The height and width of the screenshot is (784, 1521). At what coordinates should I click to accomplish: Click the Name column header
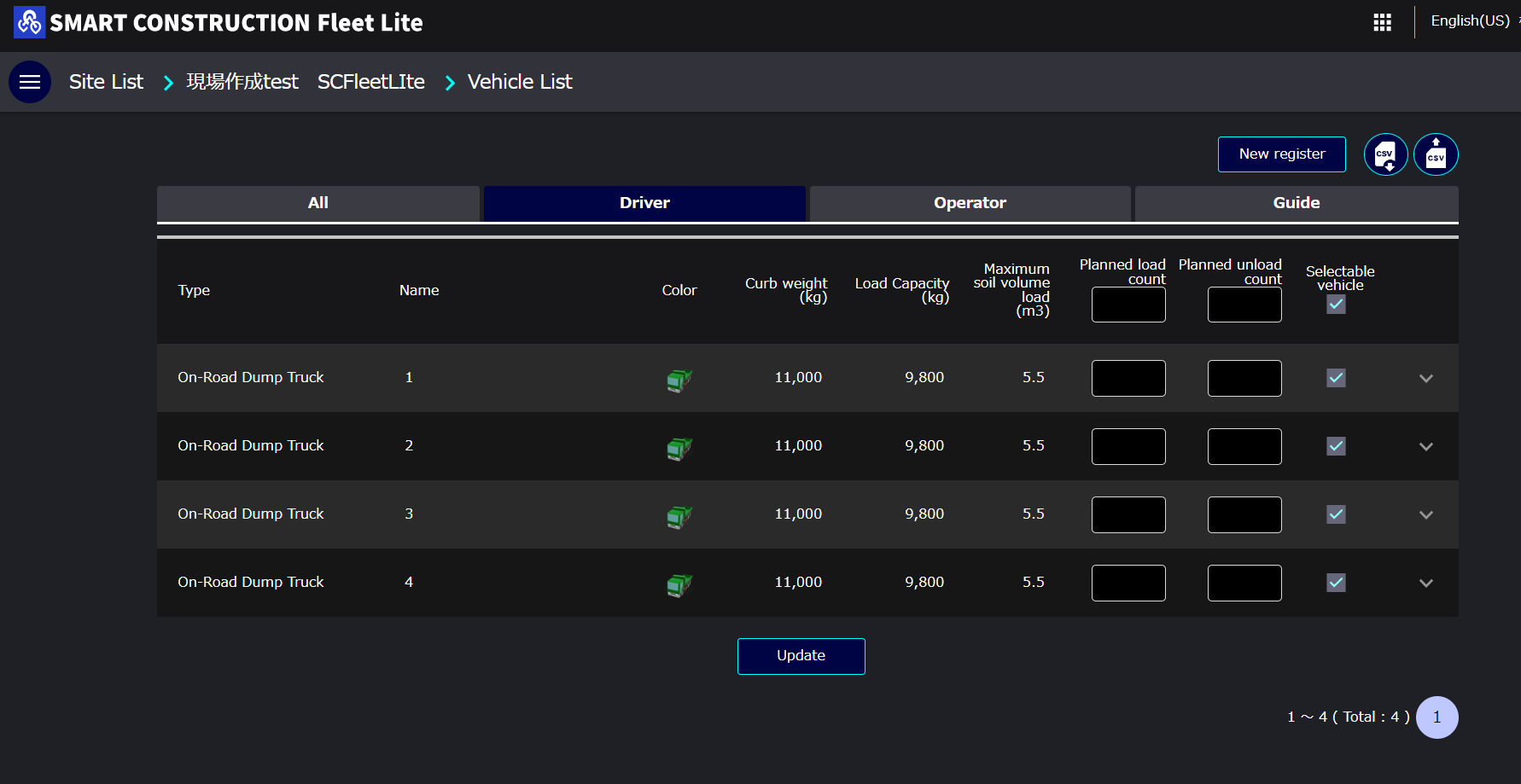(419, 290)
